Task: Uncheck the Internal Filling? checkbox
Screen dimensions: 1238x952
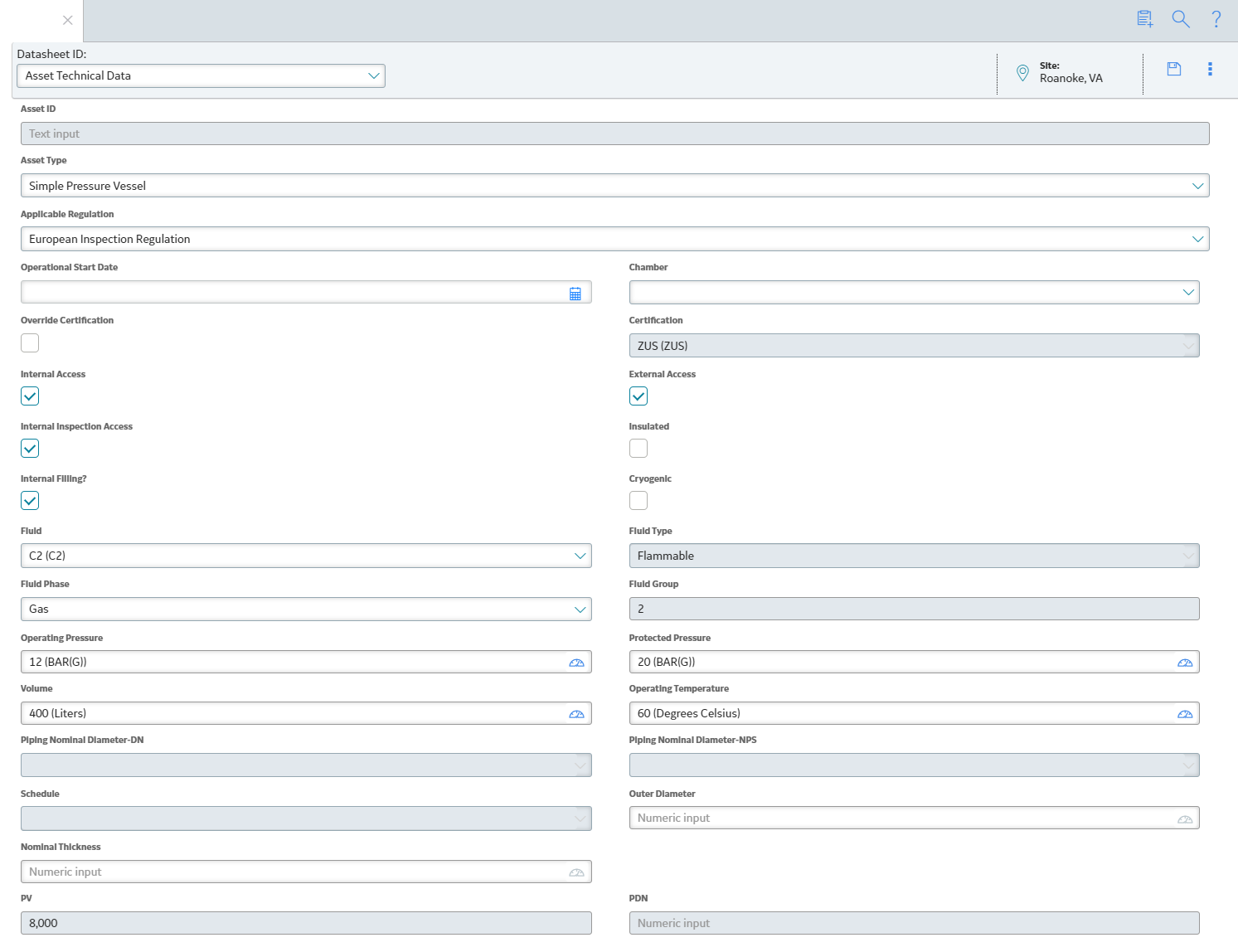Action: 30,501
